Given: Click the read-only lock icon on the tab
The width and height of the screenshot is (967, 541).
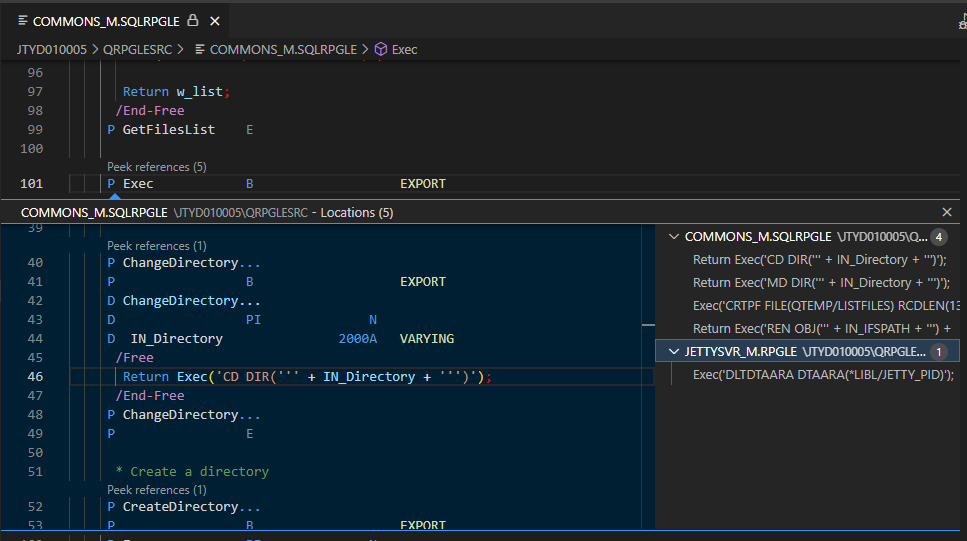Looking at the screenshot, I should pyautogui.click(x=193, y=20).
